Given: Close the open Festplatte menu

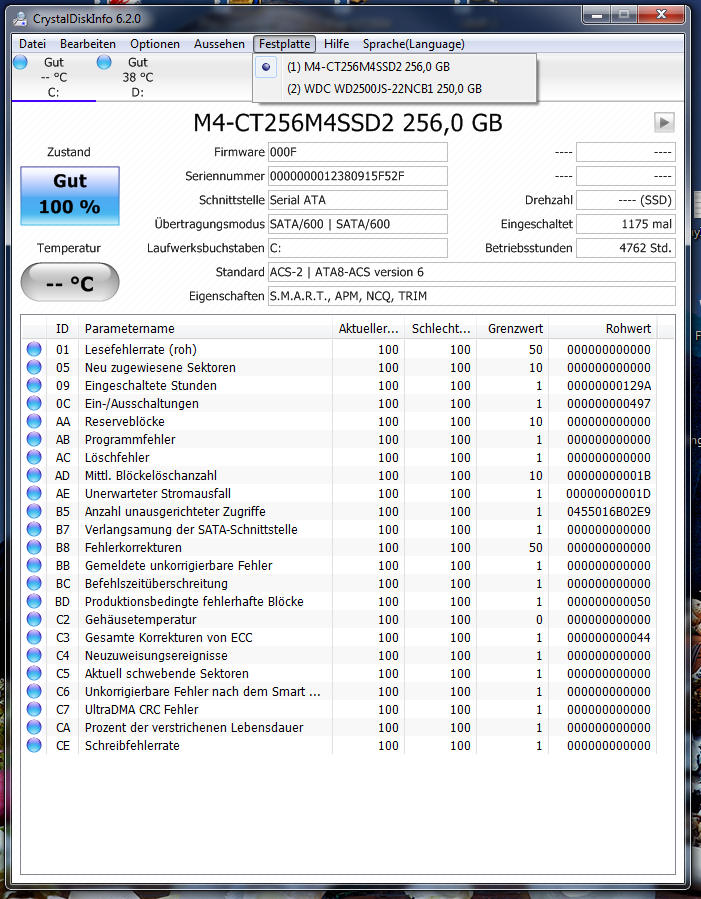Looking at the screenshot, I should click(x=285, y=44).
